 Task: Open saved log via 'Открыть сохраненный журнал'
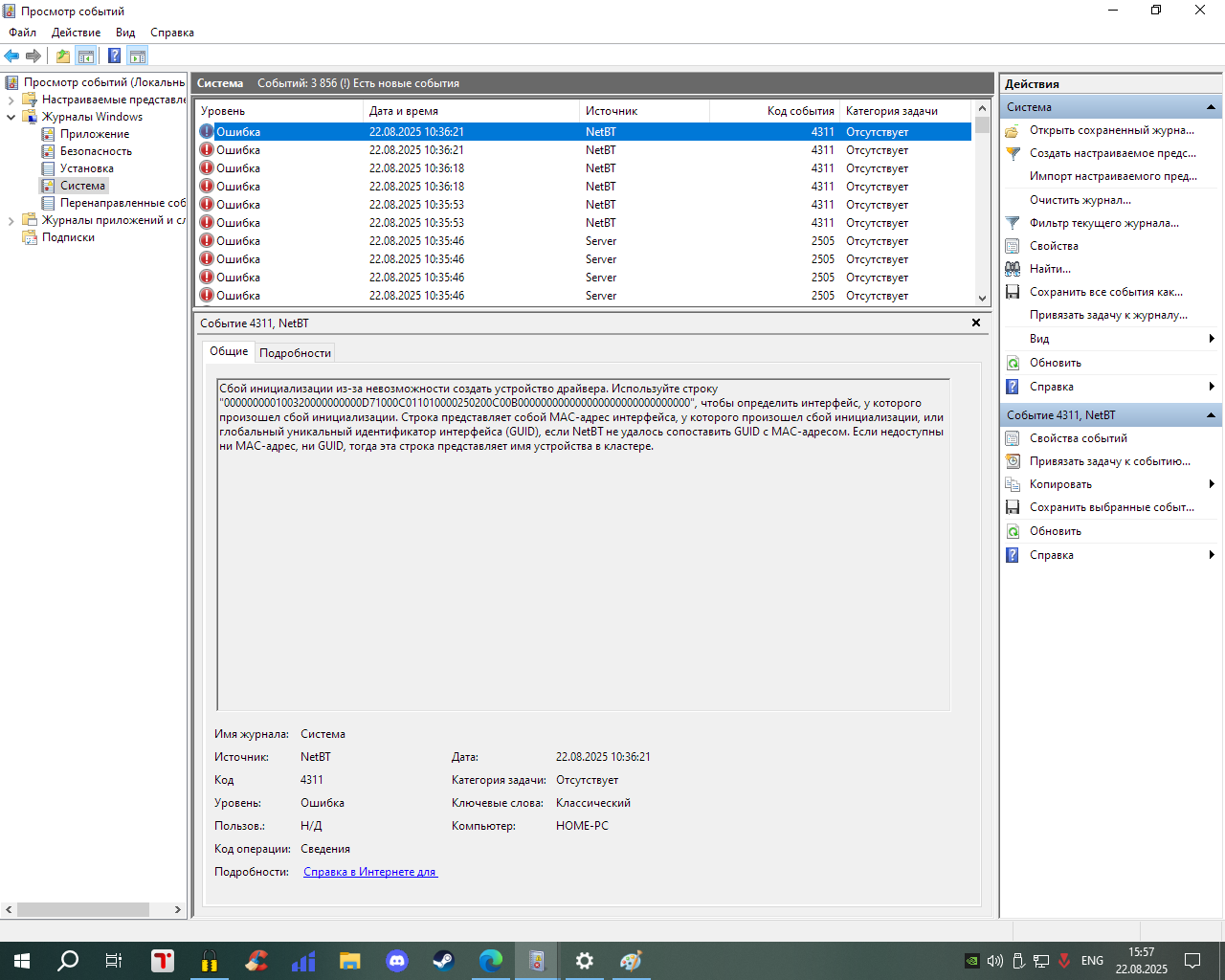tap(1111, 130)
